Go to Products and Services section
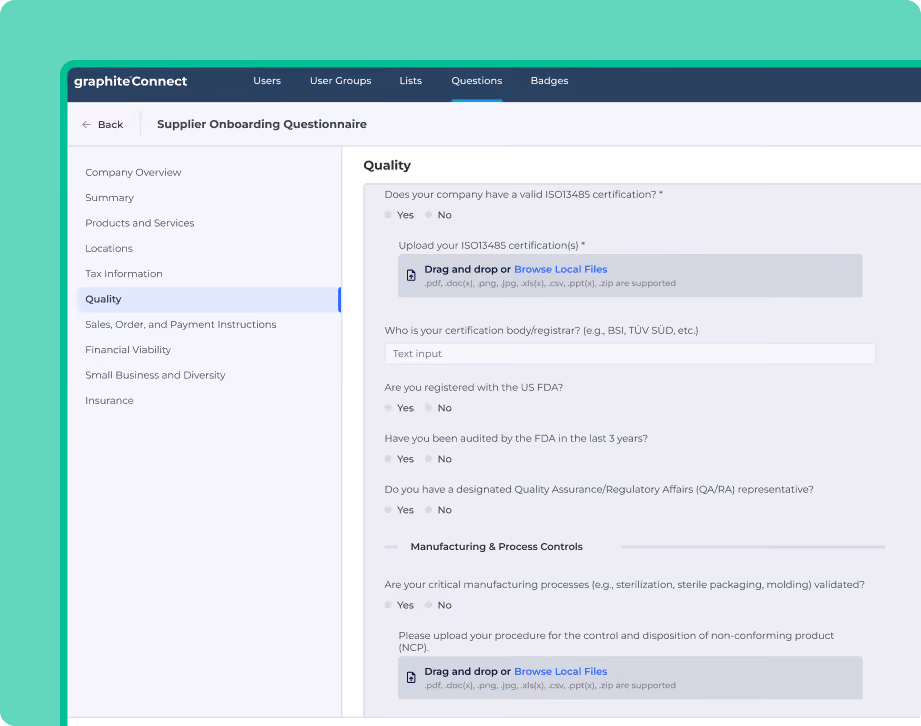 (140, 223)
